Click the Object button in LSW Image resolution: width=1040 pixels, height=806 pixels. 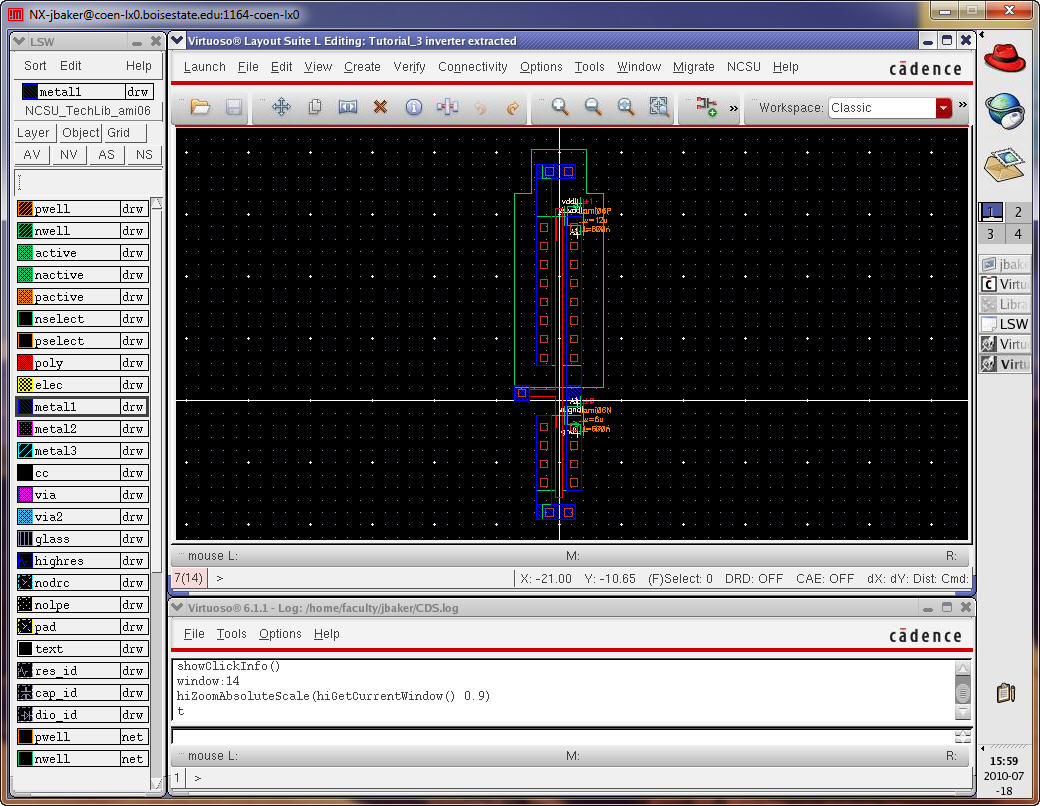pos(80,133)
